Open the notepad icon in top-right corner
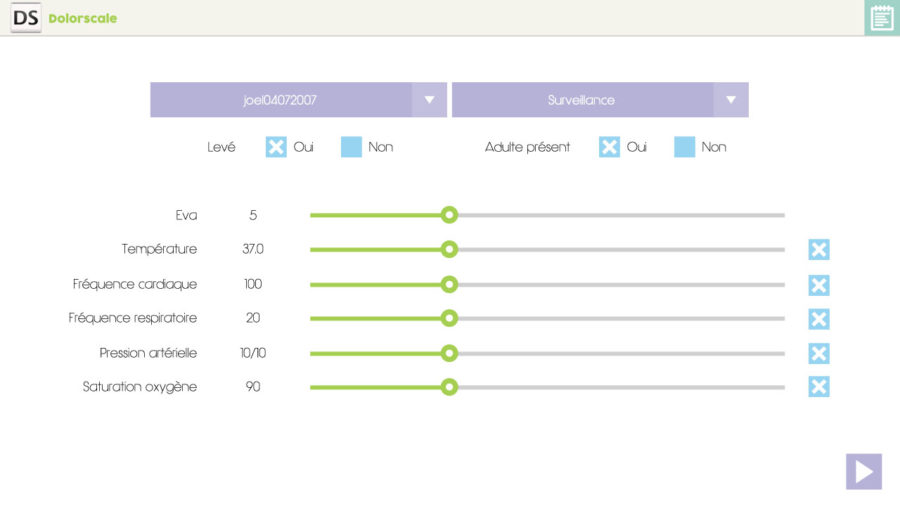 [x=881, y=18]
